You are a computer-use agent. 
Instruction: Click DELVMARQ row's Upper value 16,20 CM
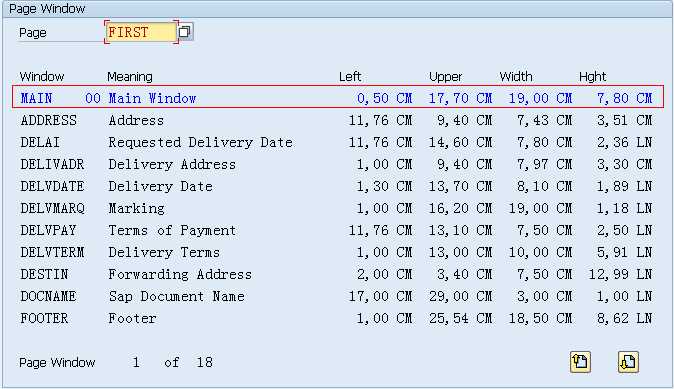pyautogui.click(x=460, y=208)
